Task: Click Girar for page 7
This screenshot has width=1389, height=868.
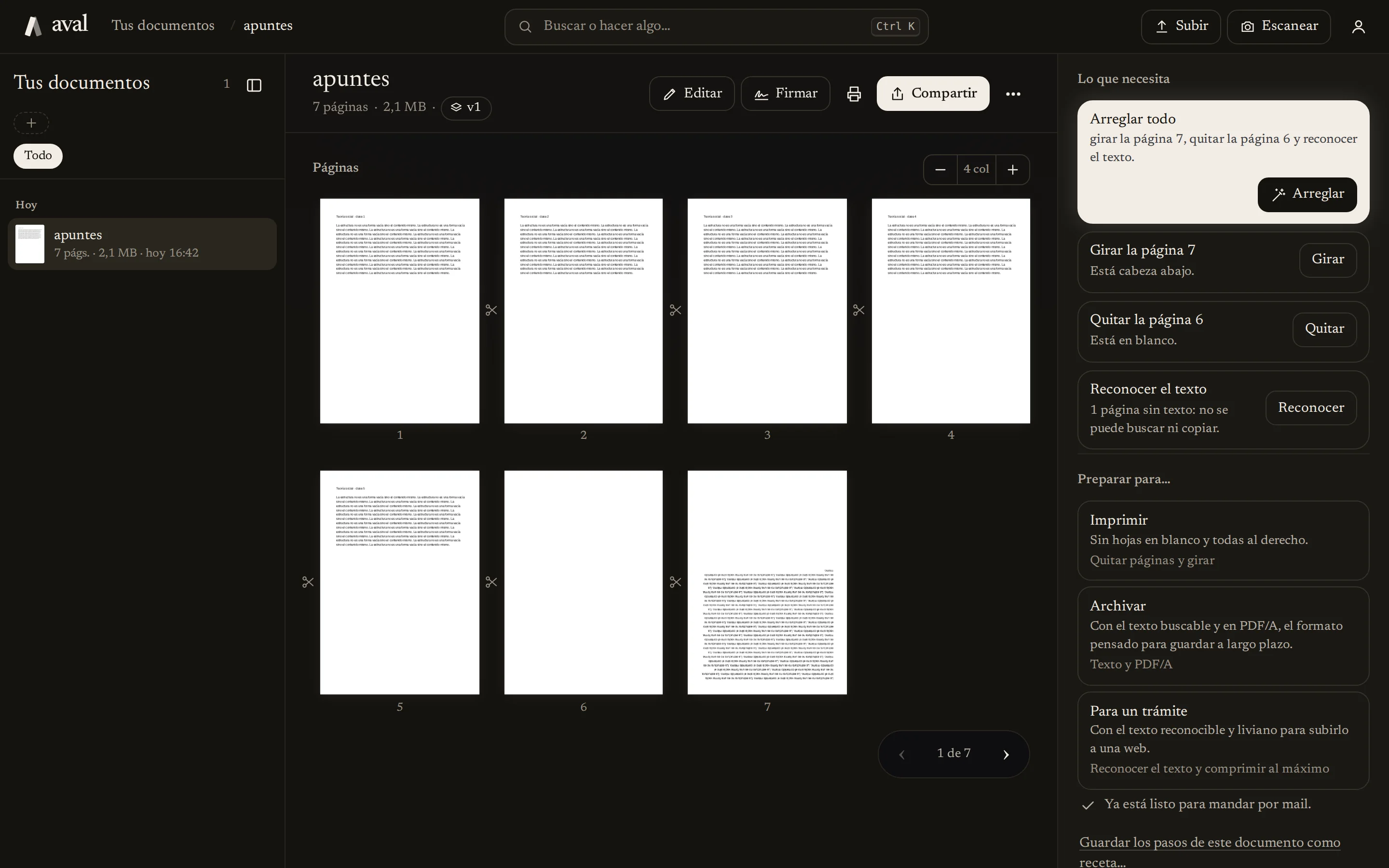Action: tap(1328, 260)
